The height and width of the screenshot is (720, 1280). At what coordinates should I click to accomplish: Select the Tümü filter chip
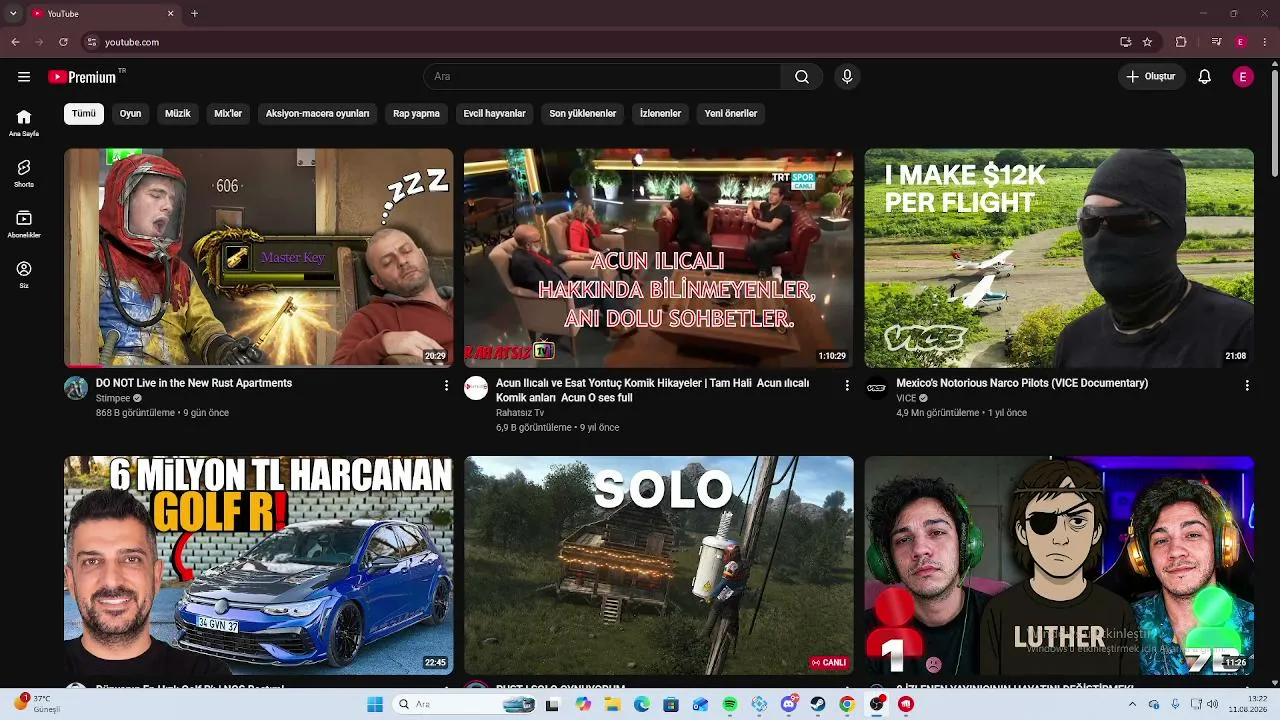(x=84, y=114)
